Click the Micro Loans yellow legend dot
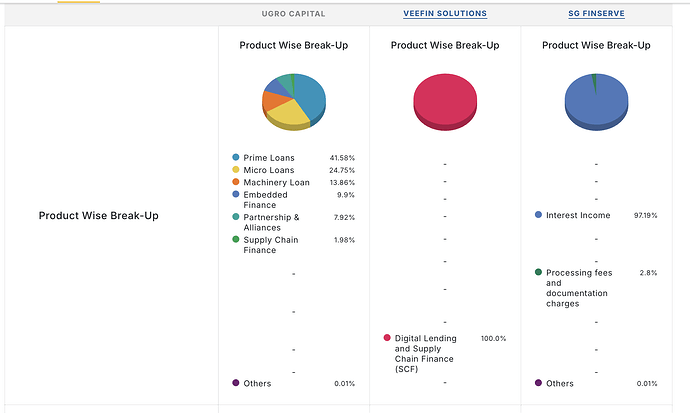Screen dimensions: 690x413 pyautogui.click(x=236, y=169)
